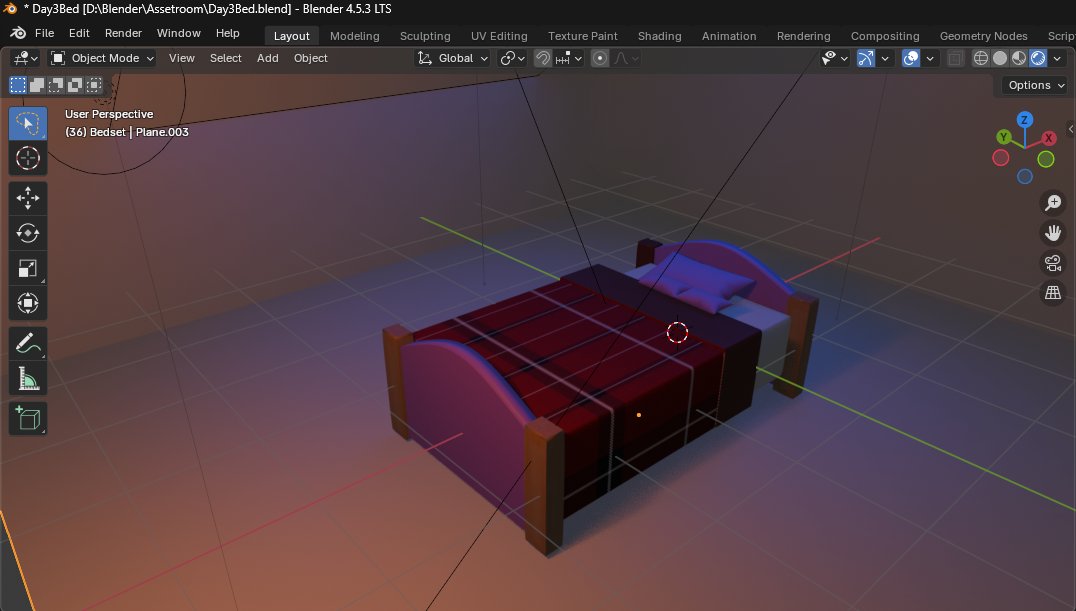Set selection mode to Extend
This screenshot has height=611, width=1076.
[37, 85]
